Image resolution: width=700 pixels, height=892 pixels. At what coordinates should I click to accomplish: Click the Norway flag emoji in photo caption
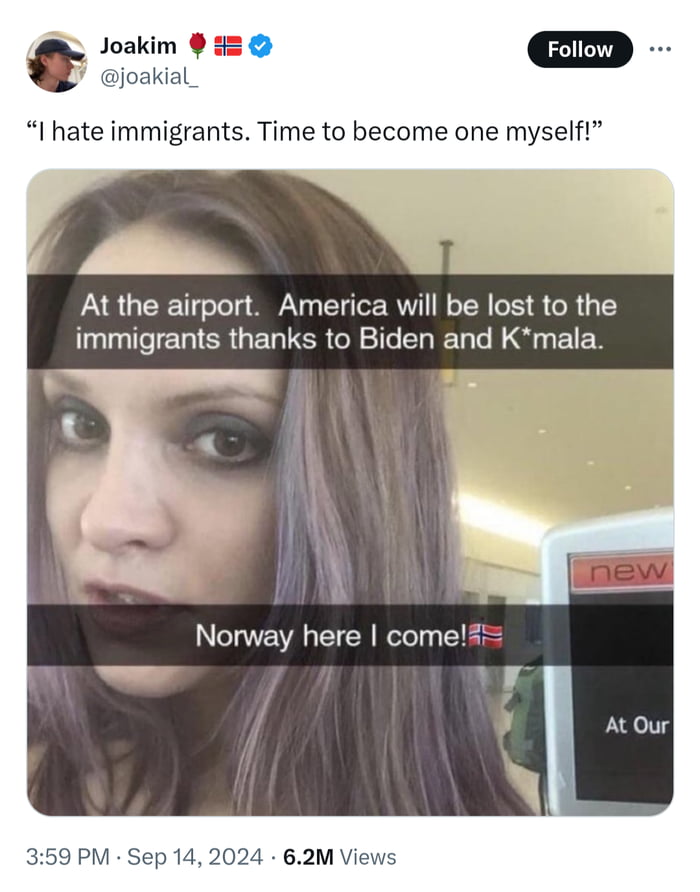[x=485, y=636]
